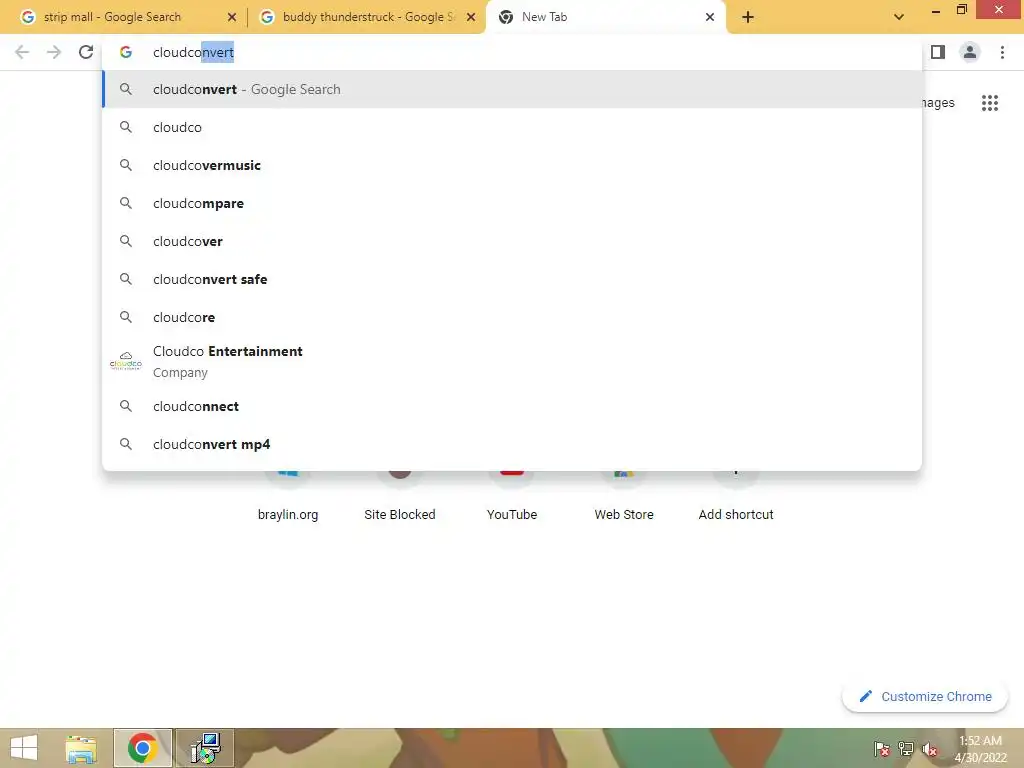The height and width of the screenshot is (768, 1024).
Task: Open the side panel icon
Action: coord(938,52)
